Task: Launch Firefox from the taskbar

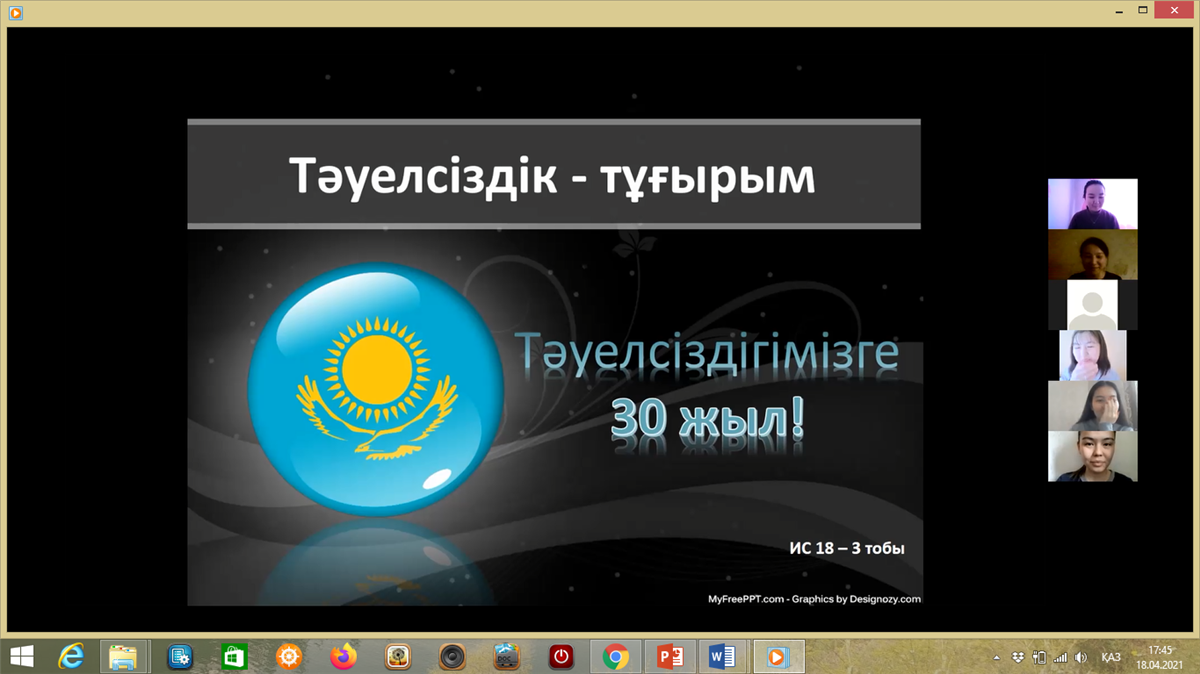Action: pos(343,657)
